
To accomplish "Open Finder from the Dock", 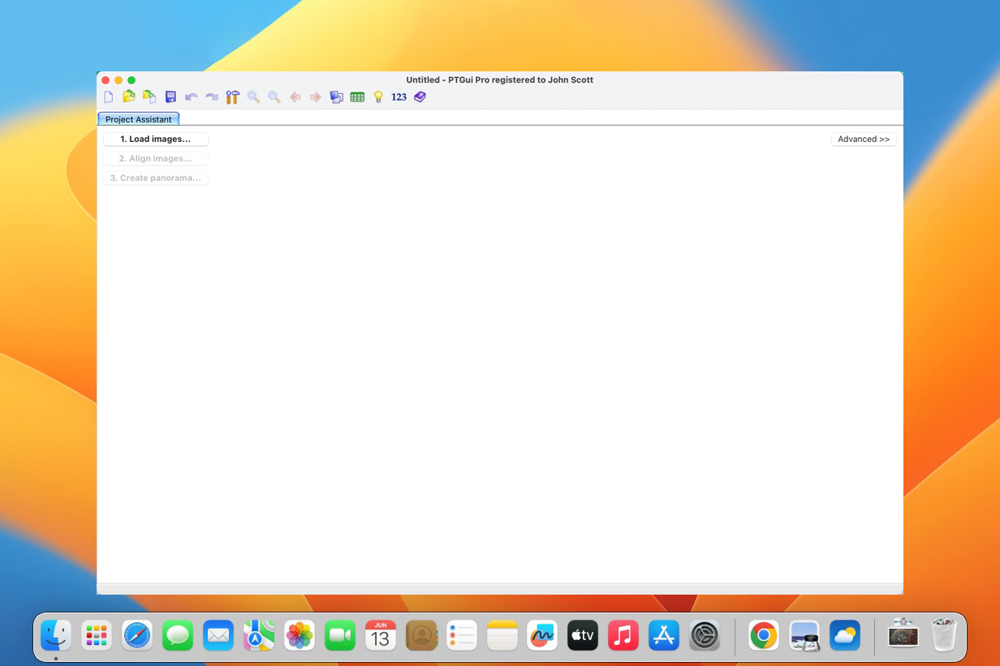I will click(x=56, y=635).
